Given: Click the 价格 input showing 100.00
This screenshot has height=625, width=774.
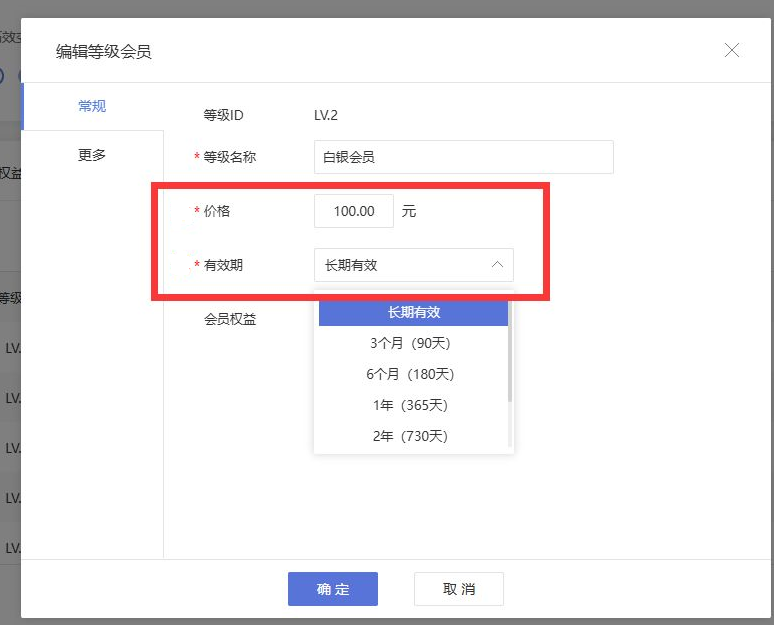Looking at the screenshot, I should [x=354, y=211].
